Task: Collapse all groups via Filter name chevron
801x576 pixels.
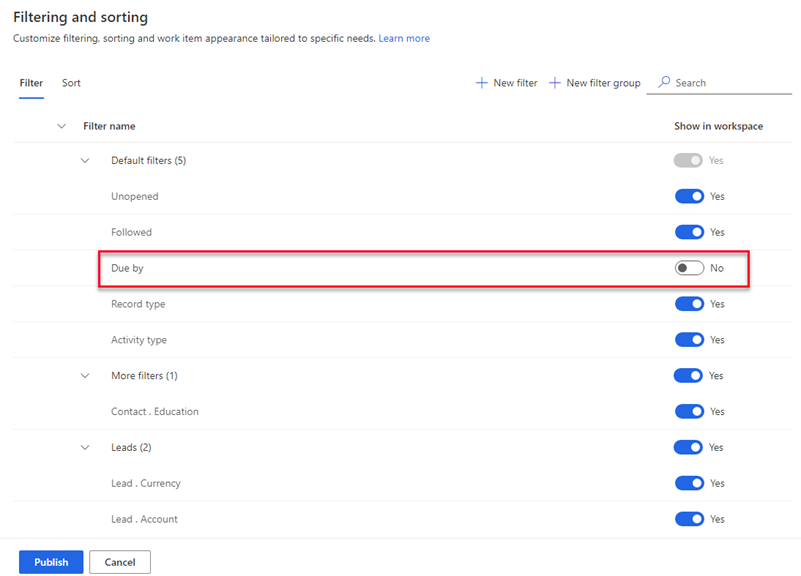Action: pos(61,126)
